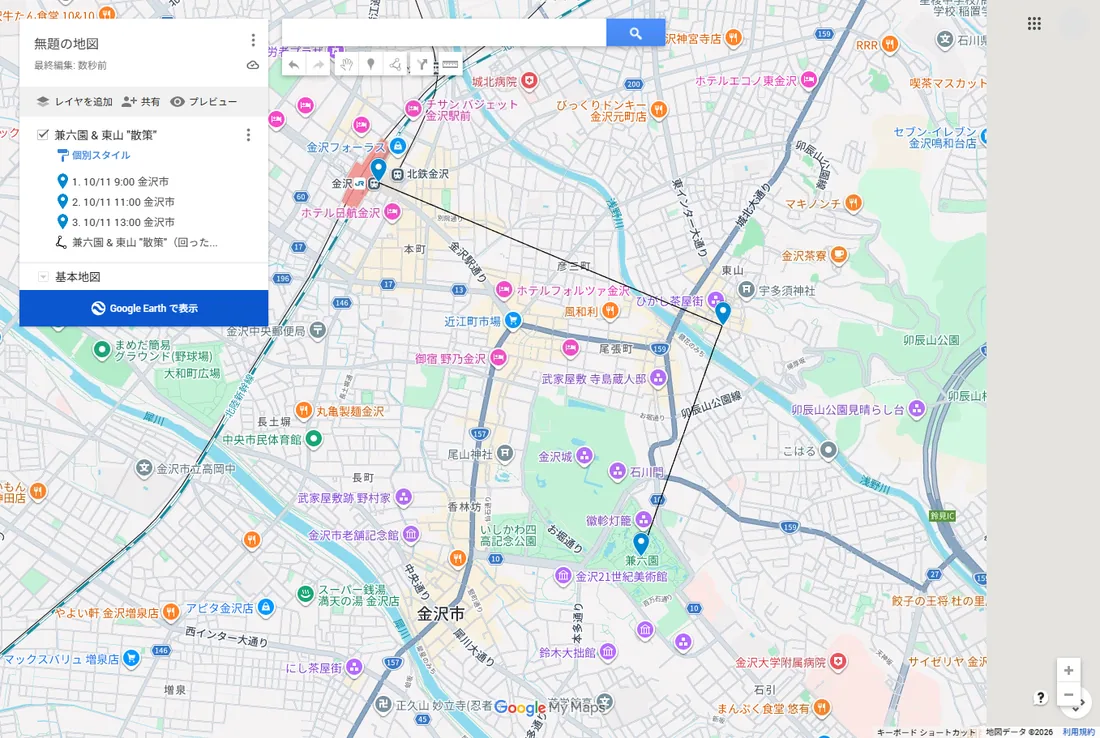Click the 尾山神社 shrine icon
The height and width of the screenshot is (738, 1100).
(x=504, y=454)
